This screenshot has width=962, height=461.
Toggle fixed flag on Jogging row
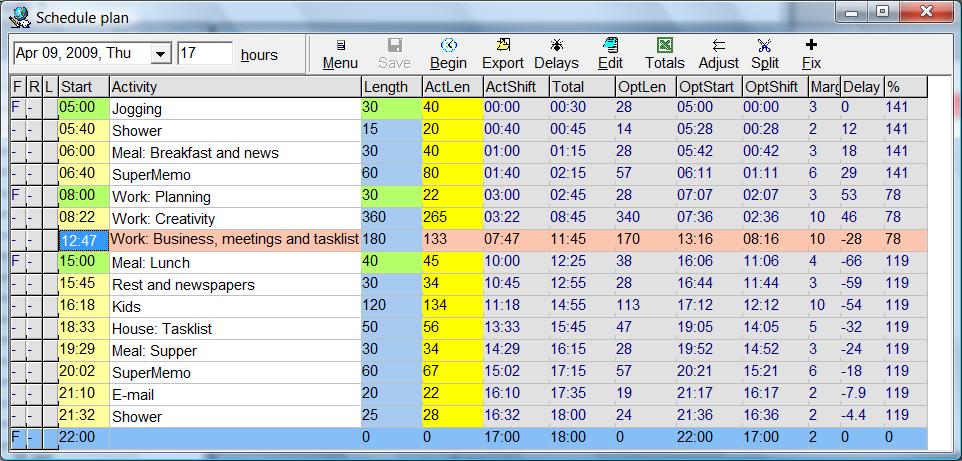tap(16, 108)
